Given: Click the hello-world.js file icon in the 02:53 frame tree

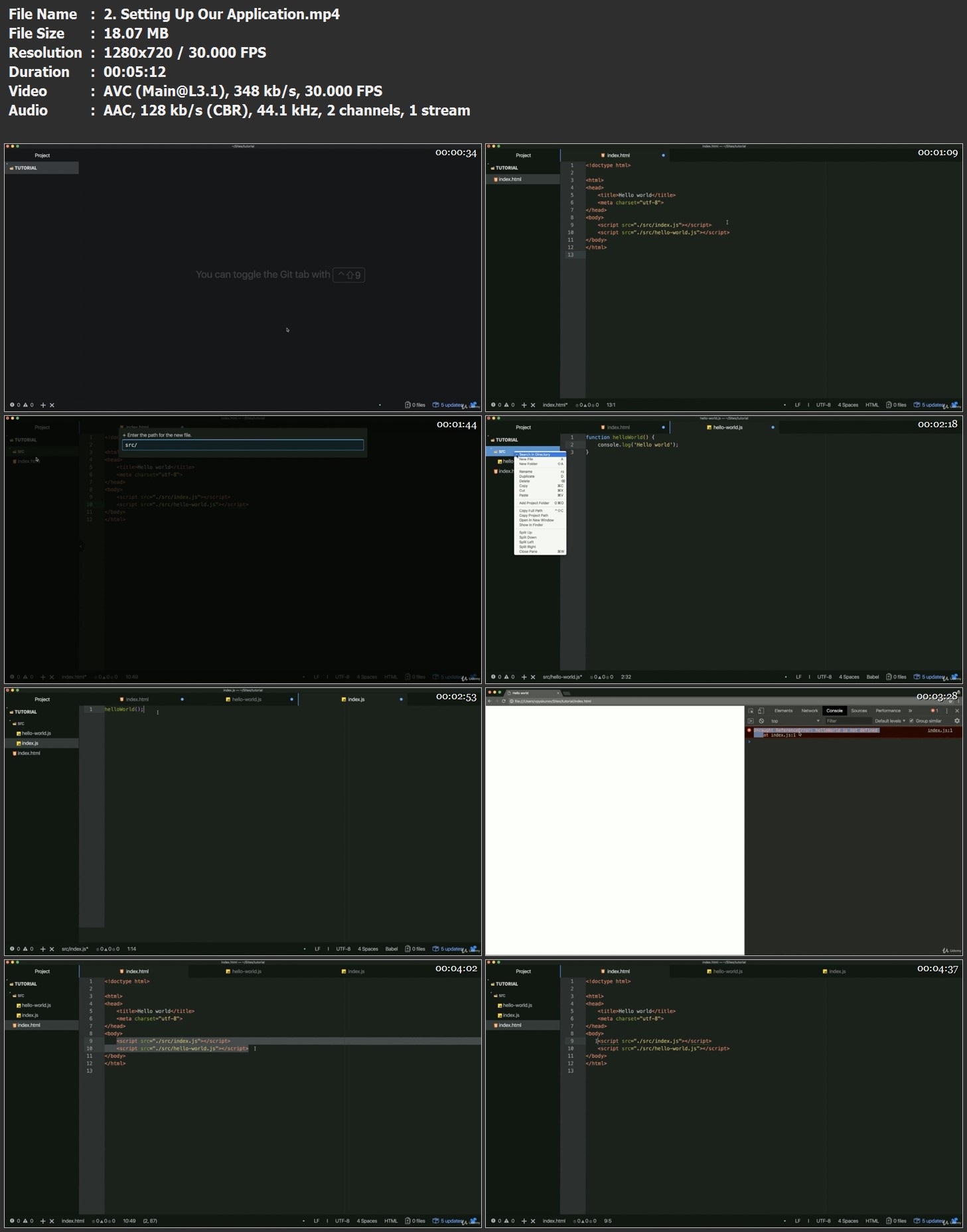Looking at the screenshot, I should [x=19, y=733].
